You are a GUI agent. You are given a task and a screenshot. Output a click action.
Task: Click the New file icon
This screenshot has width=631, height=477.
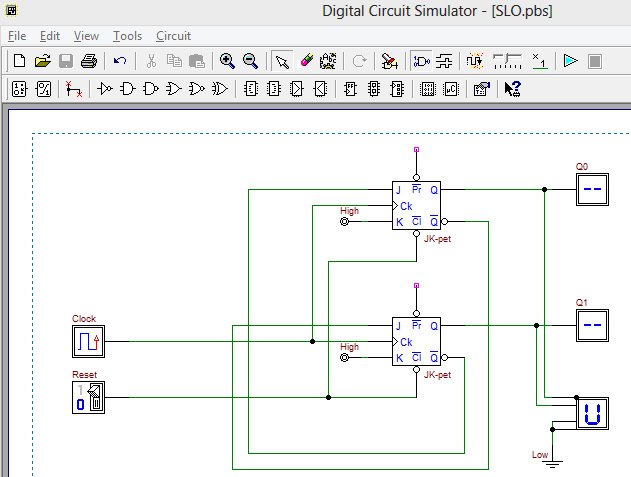tap(19, 61)
